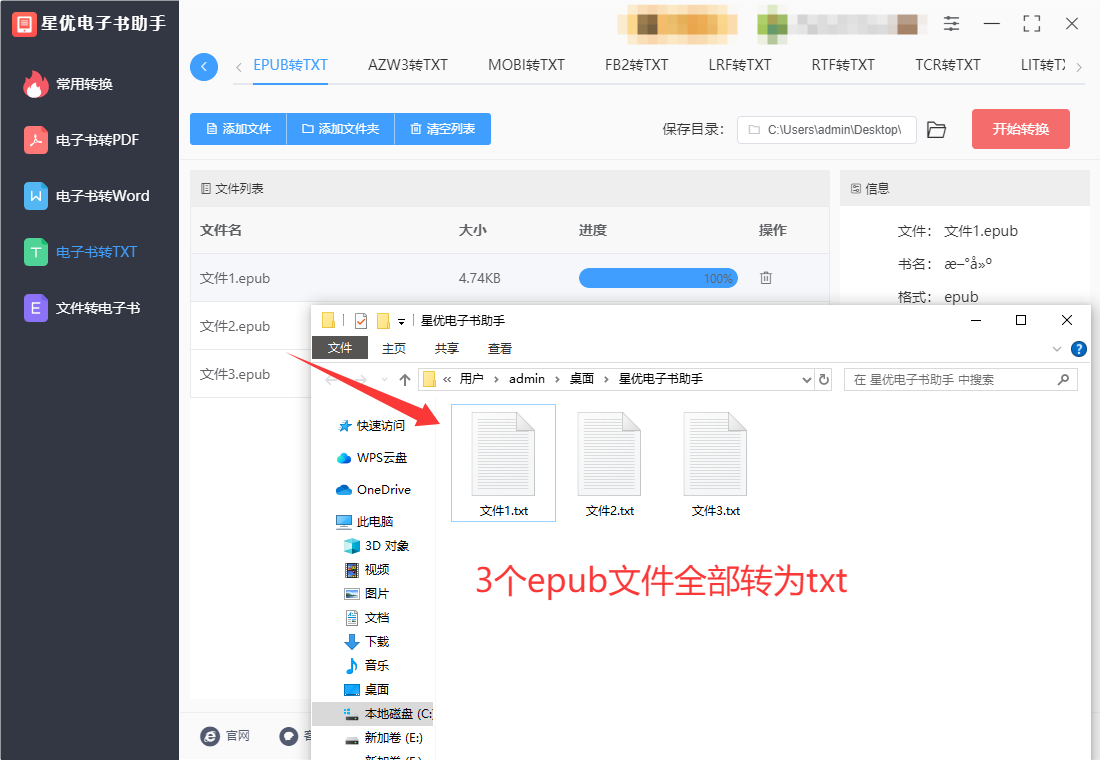
Task: Delete 文件1.epub with the trash icon
Action: coord(765,278)
